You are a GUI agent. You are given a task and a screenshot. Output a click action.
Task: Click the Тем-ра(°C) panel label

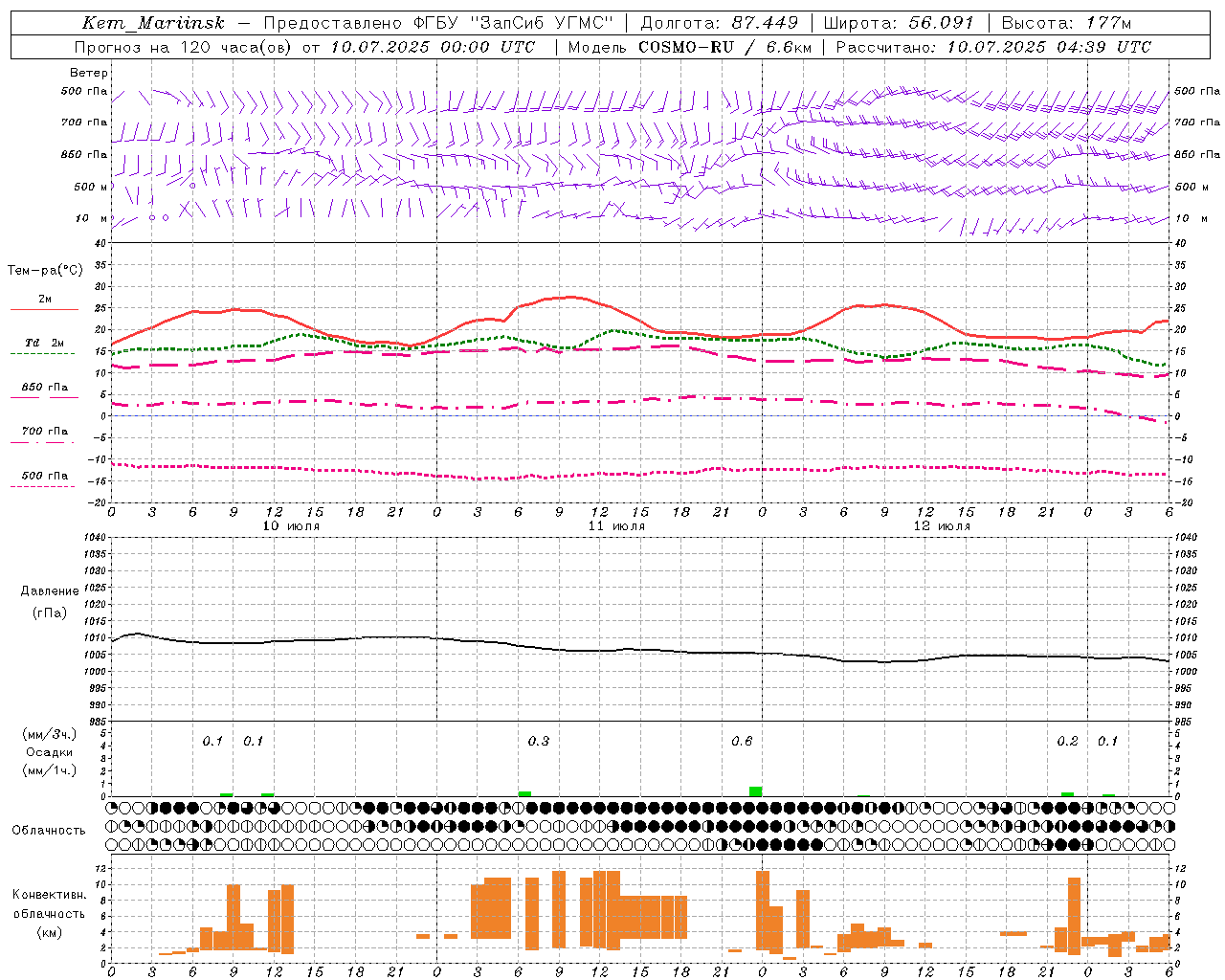[45, 271]
